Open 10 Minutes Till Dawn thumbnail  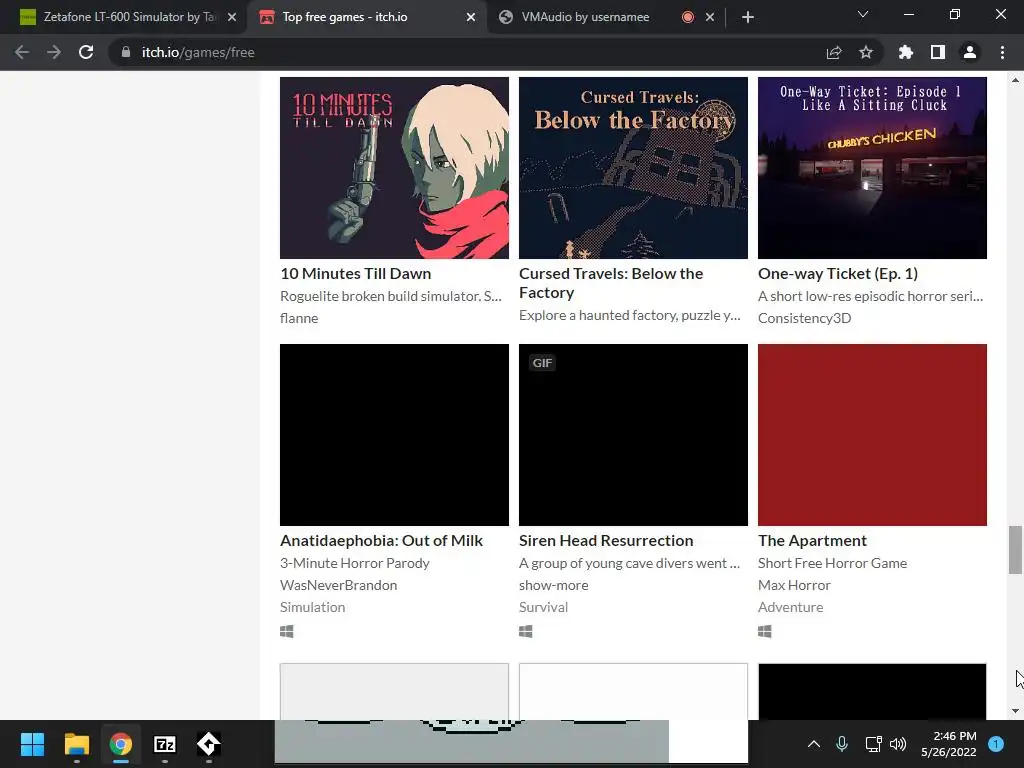click(x=394, y=168)
